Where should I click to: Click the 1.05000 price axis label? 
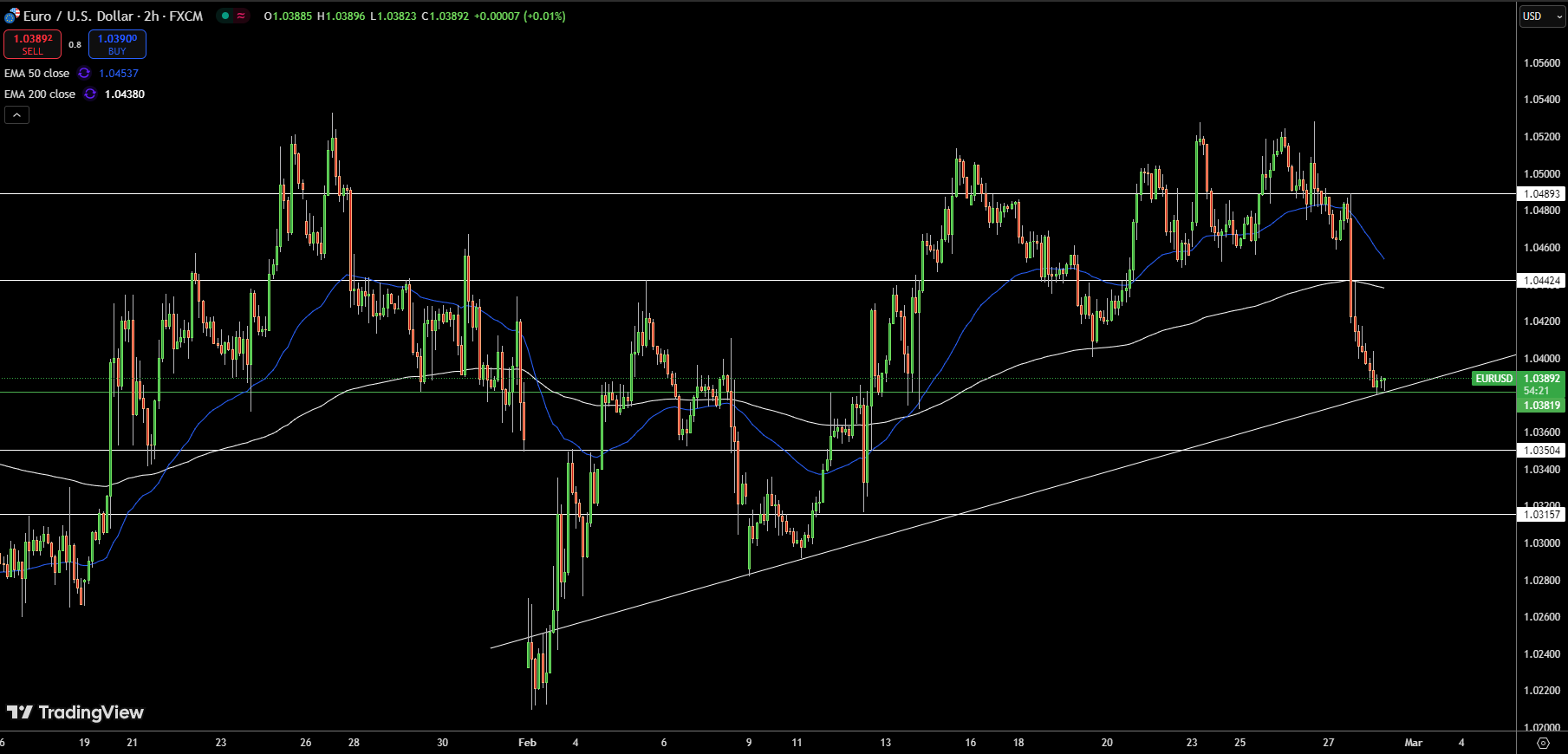[1542, 174]
